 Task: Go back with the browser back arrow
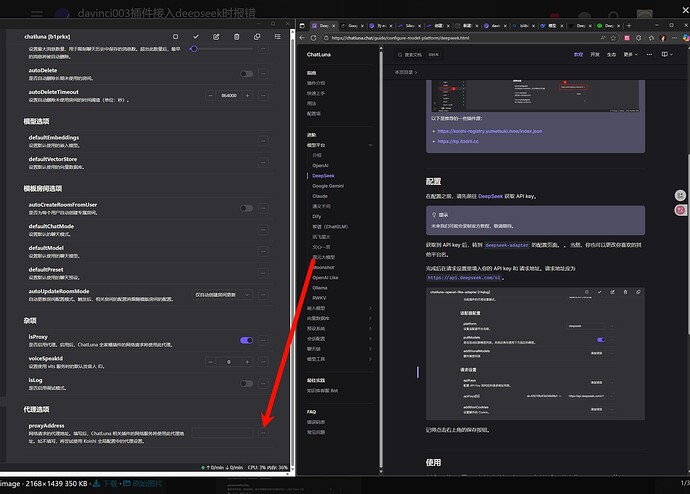coord(302,38)
